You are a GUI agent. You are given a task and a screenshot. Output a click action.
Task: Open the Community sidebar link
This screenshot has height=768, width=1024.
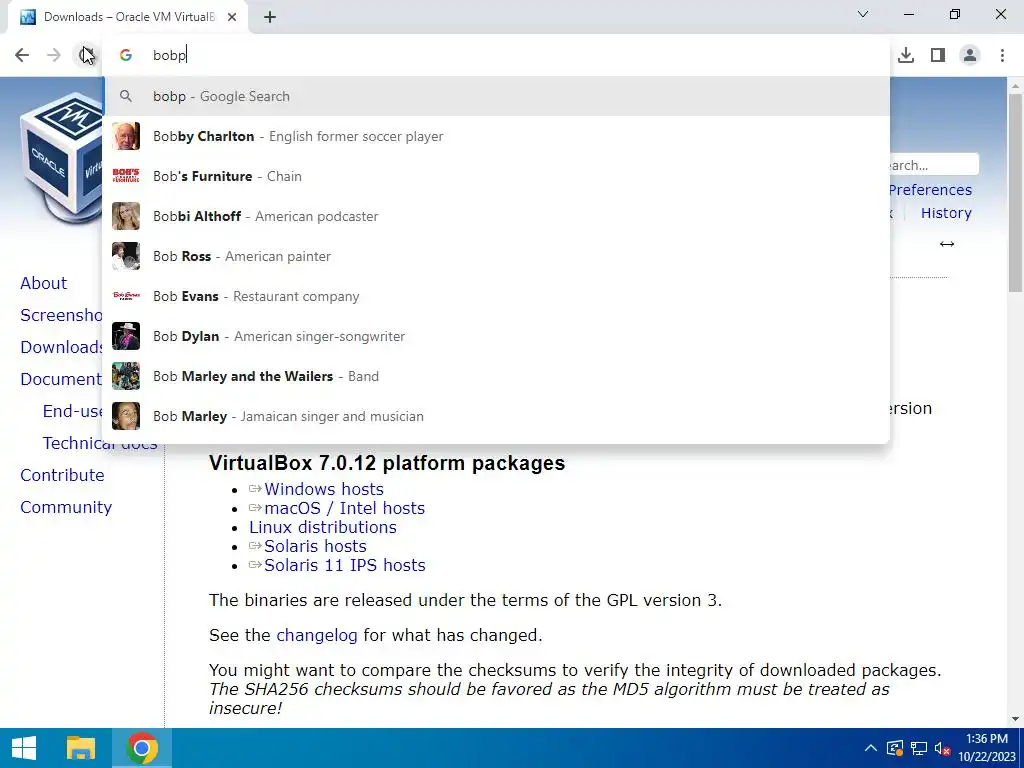66,507
